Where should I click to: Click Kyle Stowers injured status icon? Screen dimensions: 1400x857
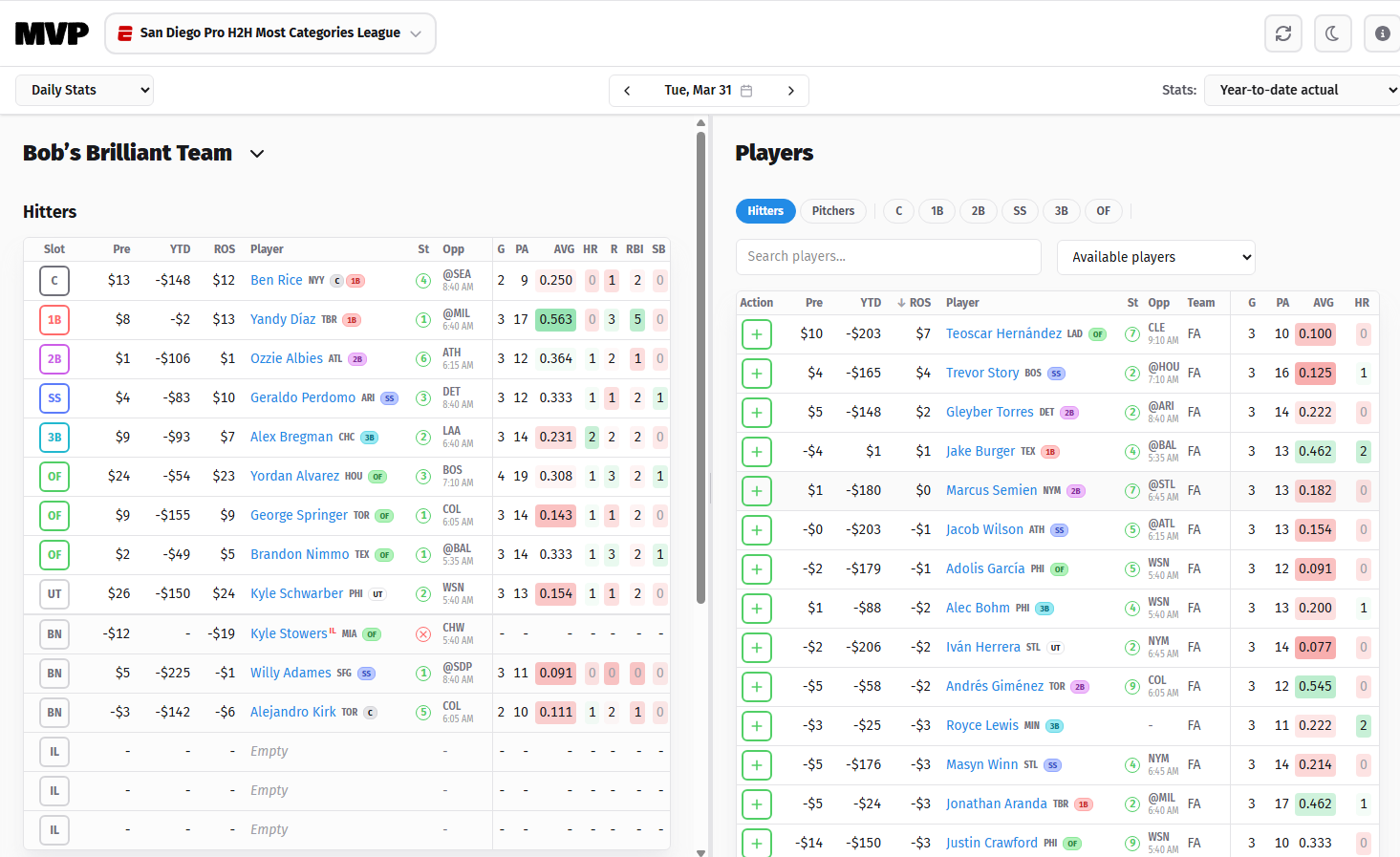423,634
